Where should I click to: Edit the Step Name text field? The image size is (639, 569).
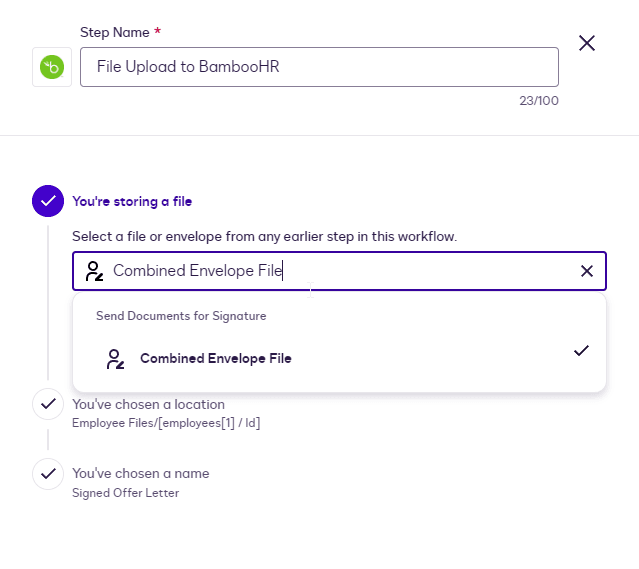319,67
